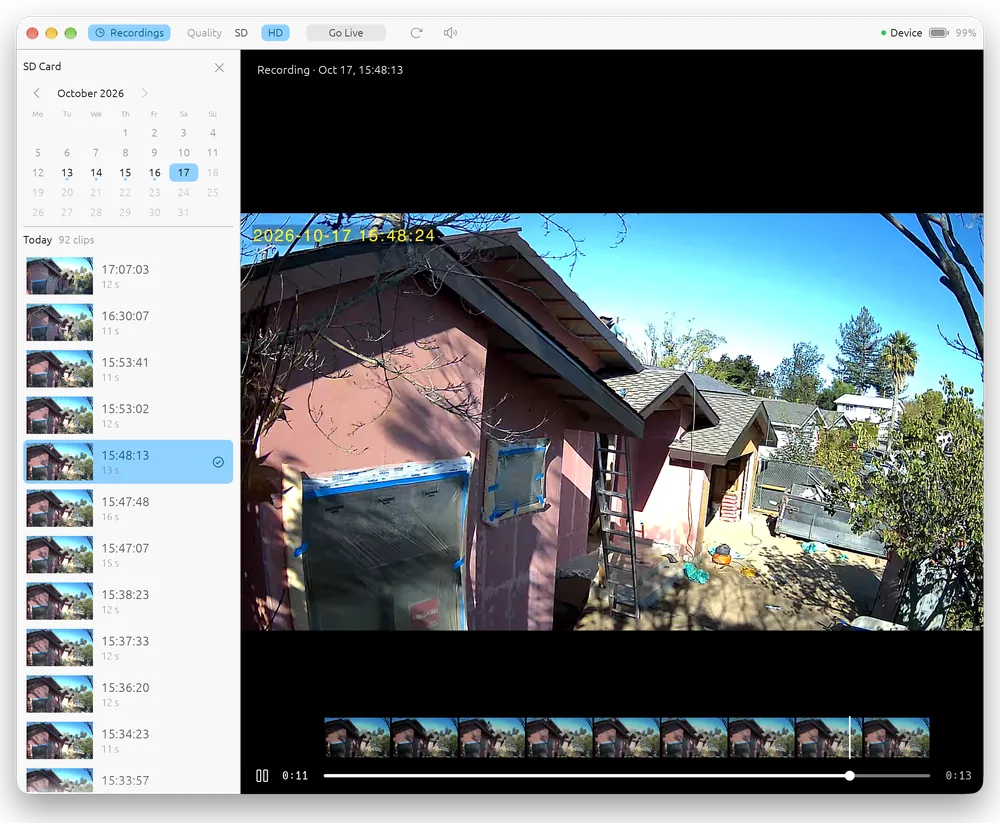Click the first frame in filmstrip
1000x823 pixels.
click(x=357, y=738)
